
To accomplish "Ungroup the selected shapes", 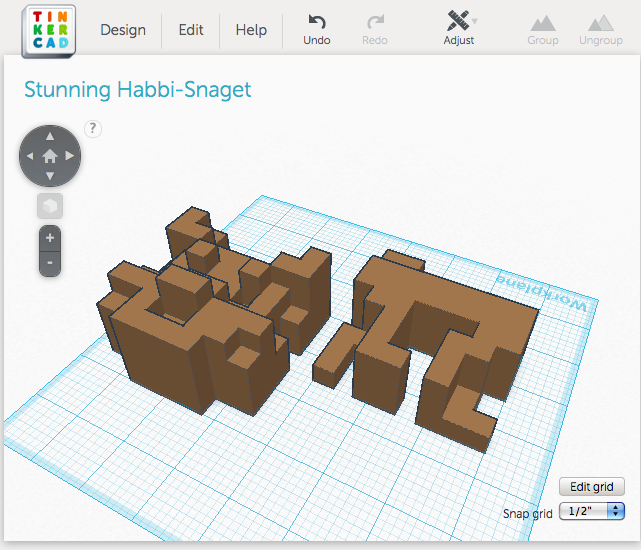I will tap(601, 30).
